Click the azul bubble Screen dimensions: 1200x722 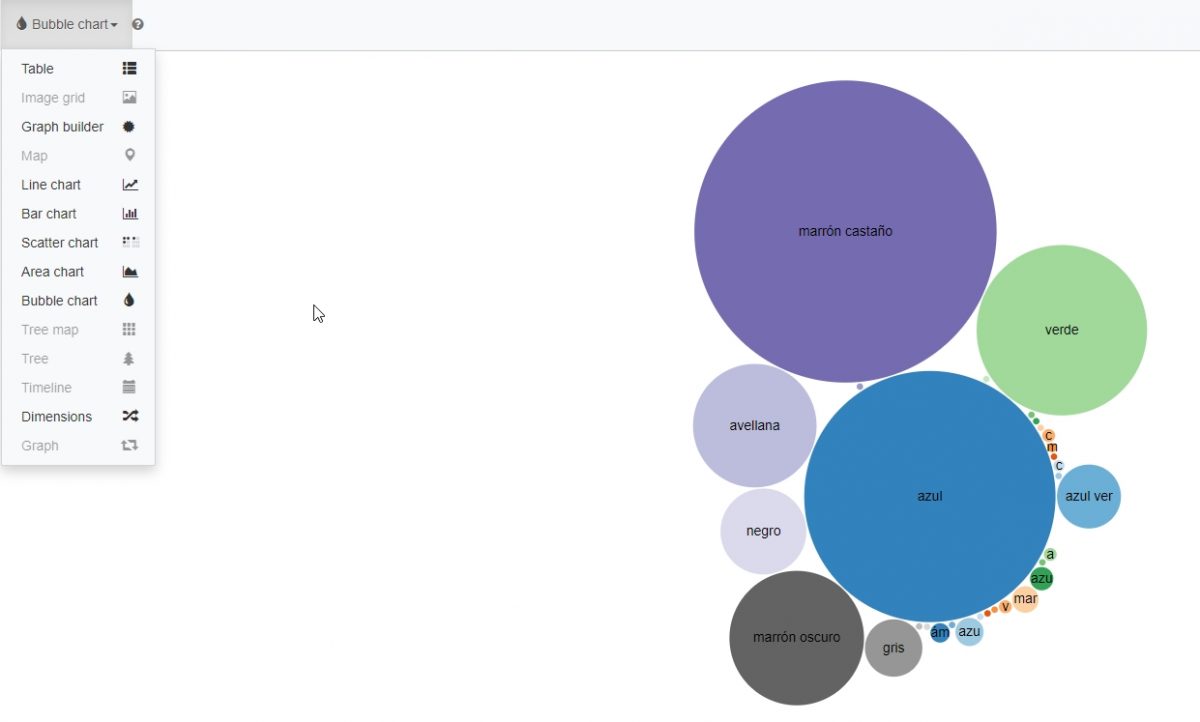point(928,495)
